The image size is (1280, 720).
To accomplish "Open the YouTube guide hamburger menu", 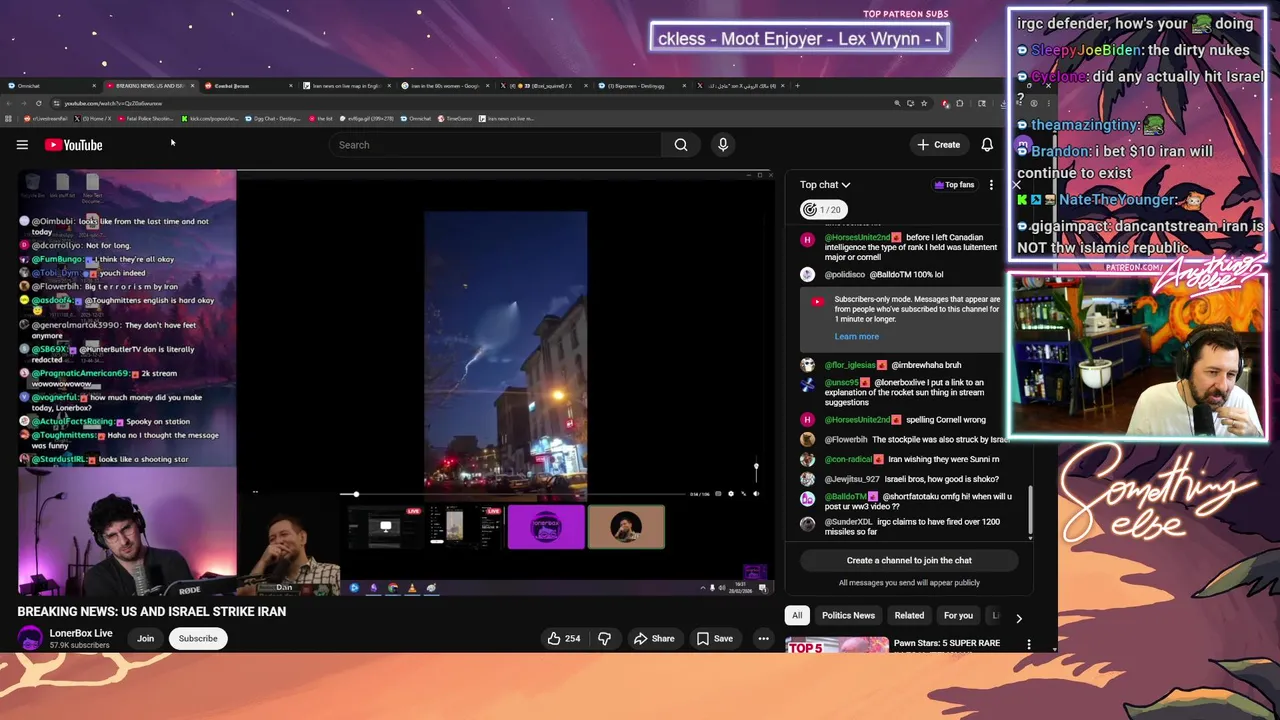I will click(x=22, y=145).
